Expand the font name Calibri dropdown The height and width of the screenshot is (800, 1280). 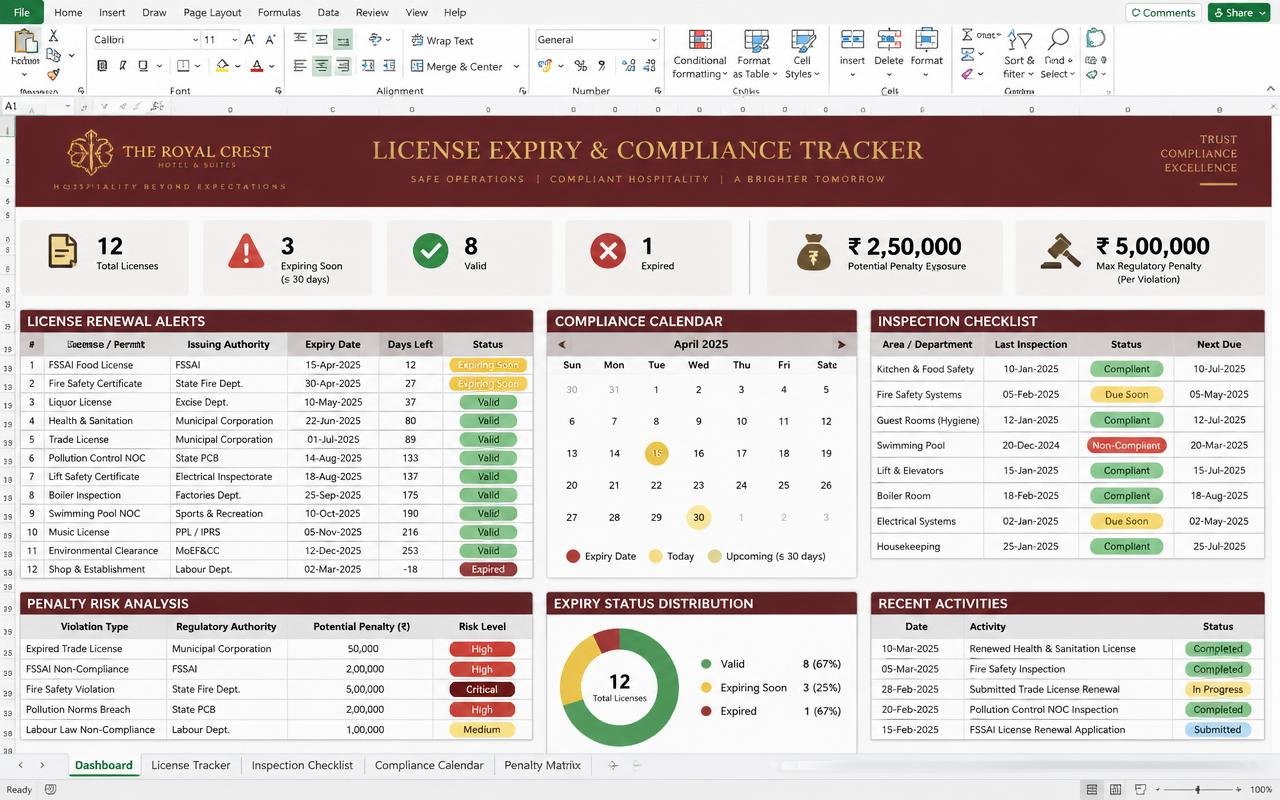(195, 40)
